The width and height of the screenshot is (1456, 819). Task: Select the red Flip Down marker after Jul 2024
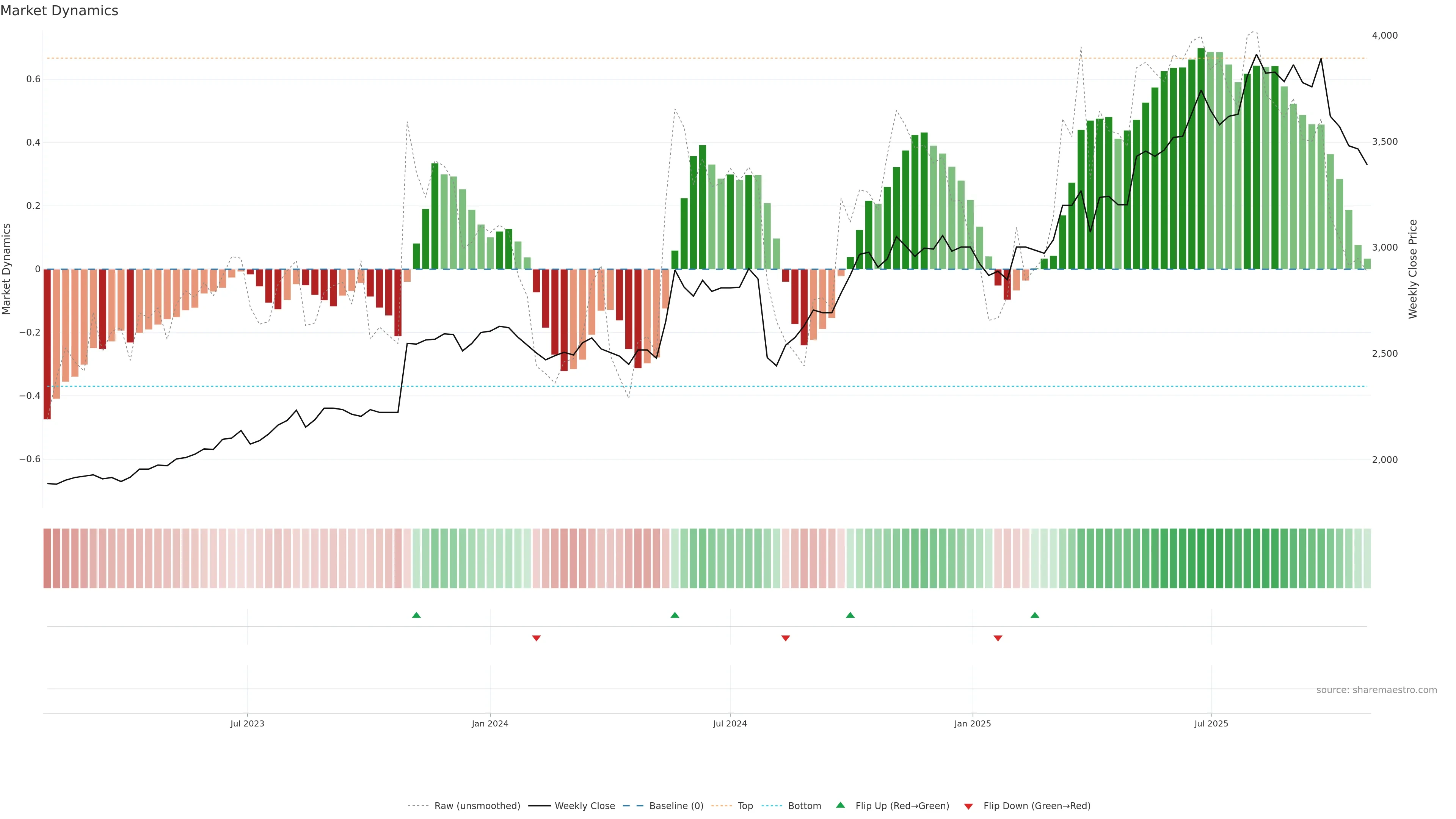[785, 638]
